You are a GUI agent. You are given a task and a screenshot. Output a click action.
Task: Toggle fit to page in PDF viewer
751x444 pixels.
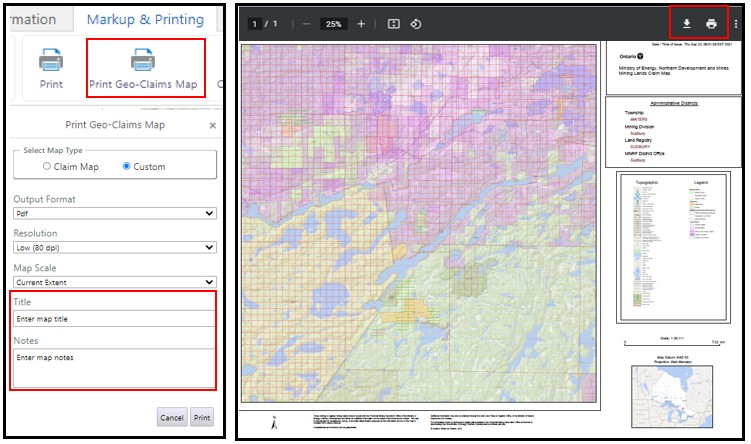pyautogui.click(x=394, y=24)
